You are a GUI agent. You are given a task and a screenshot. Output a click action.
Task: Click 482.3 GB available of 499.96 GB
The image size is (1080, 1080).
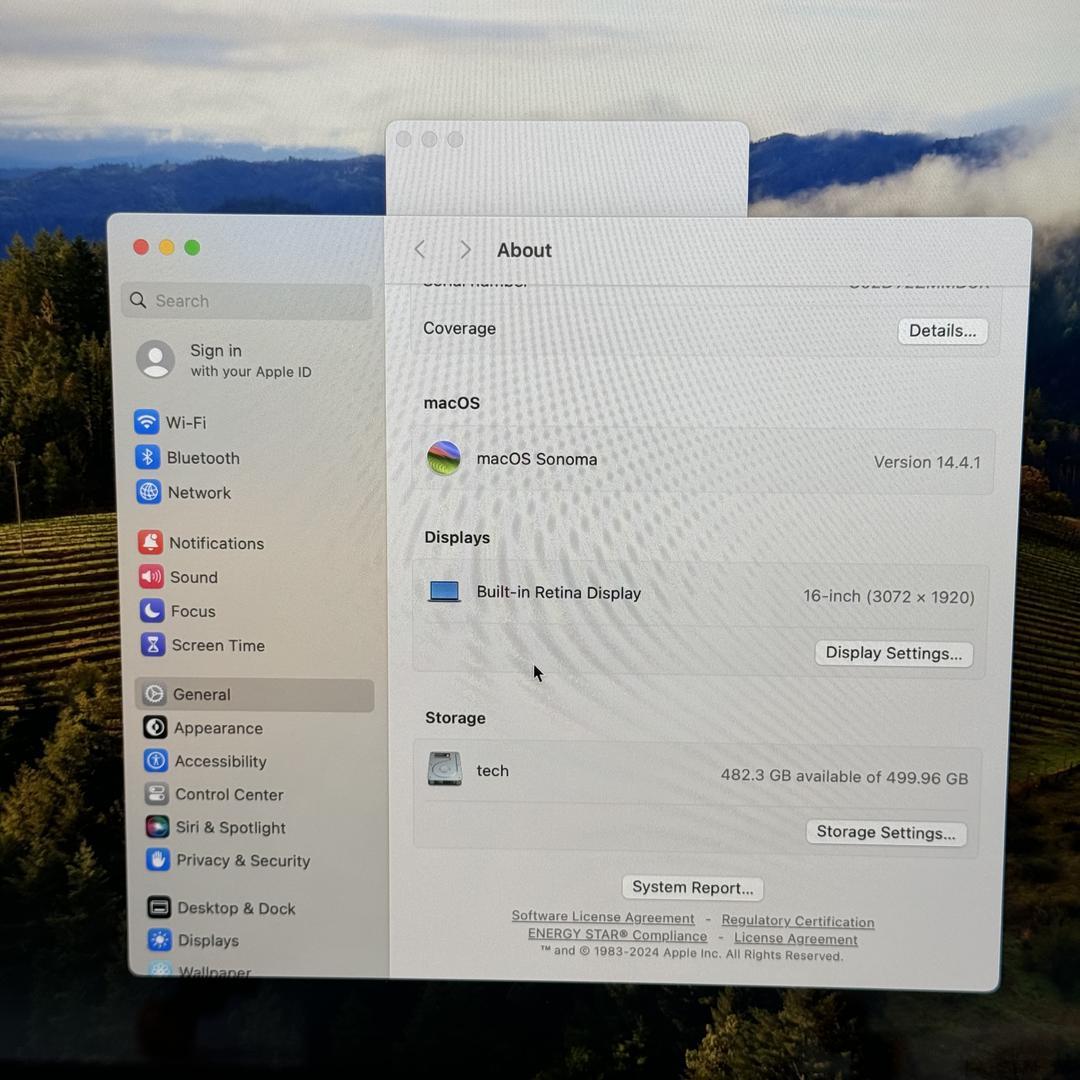tap(844, 776)
